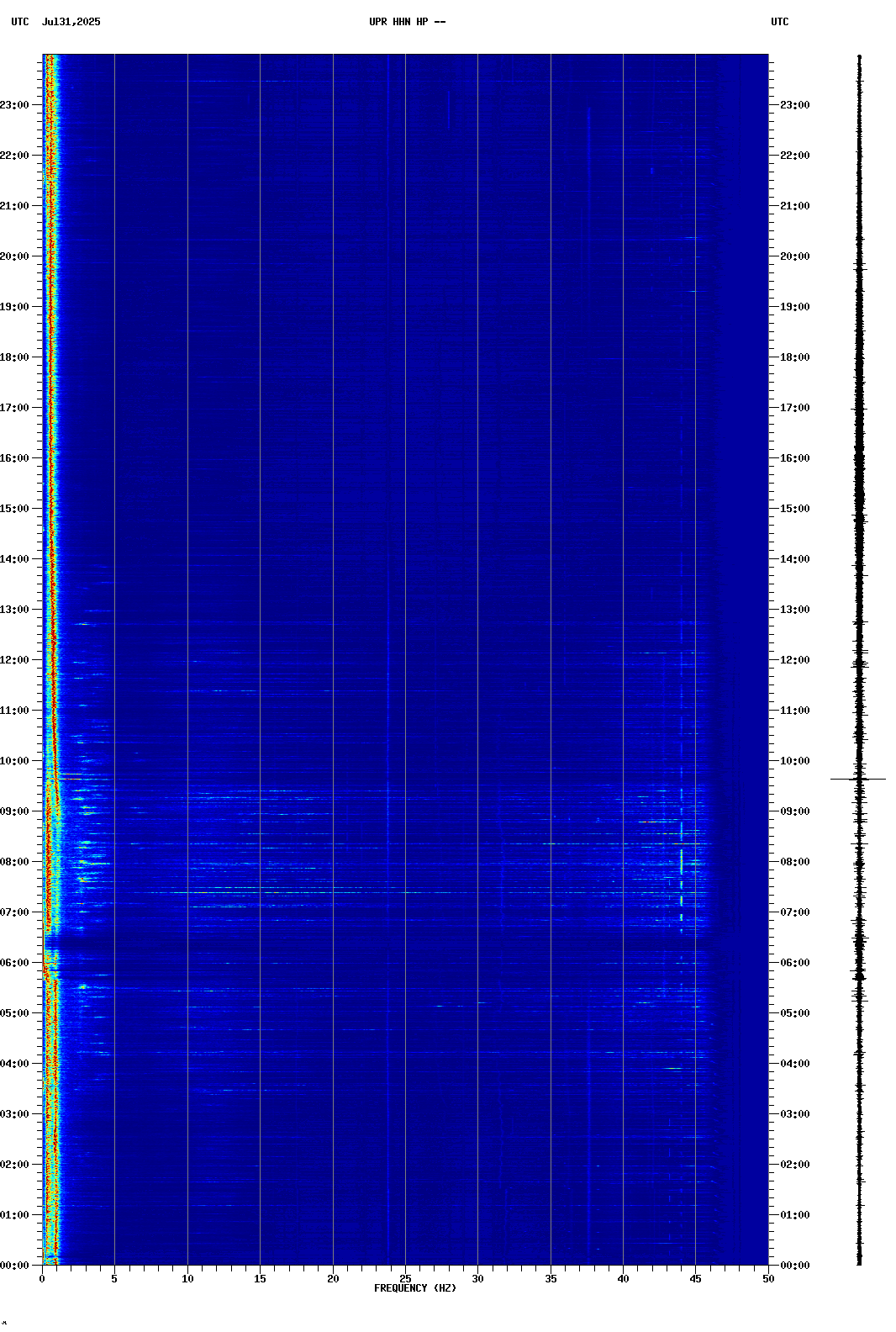Click the left axis 12:00 time label
The width and height of the screenshot is (896, 1332).
tap(14, 660)
